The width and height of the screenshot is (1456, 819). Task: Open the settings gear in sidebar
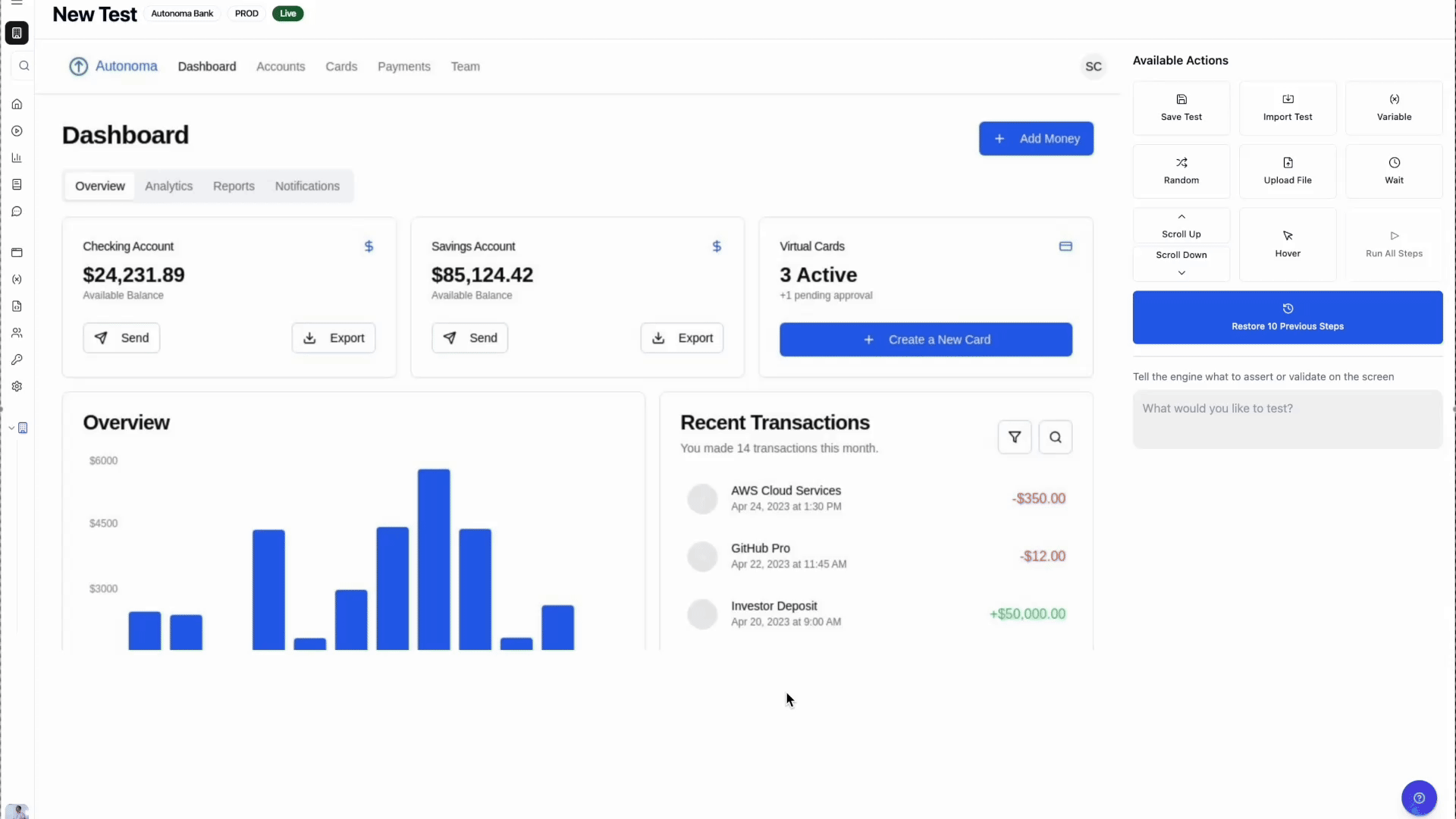(x=17, y=387)
